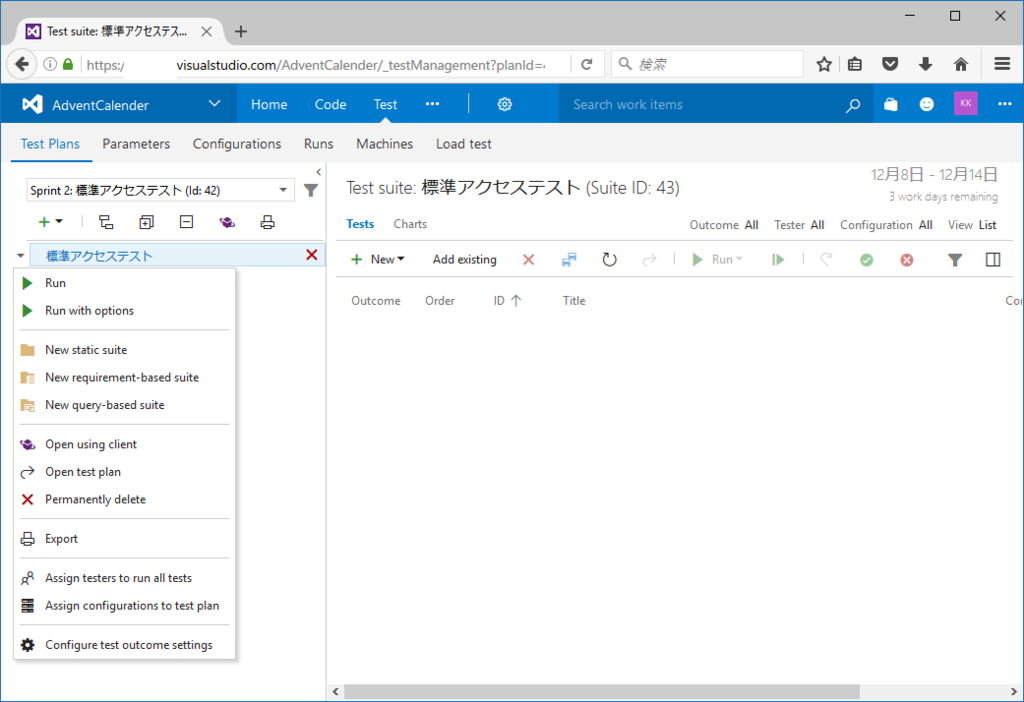1024x702 pixels.
Task: Choose Assign configurations to test plan
Action: 124,605
